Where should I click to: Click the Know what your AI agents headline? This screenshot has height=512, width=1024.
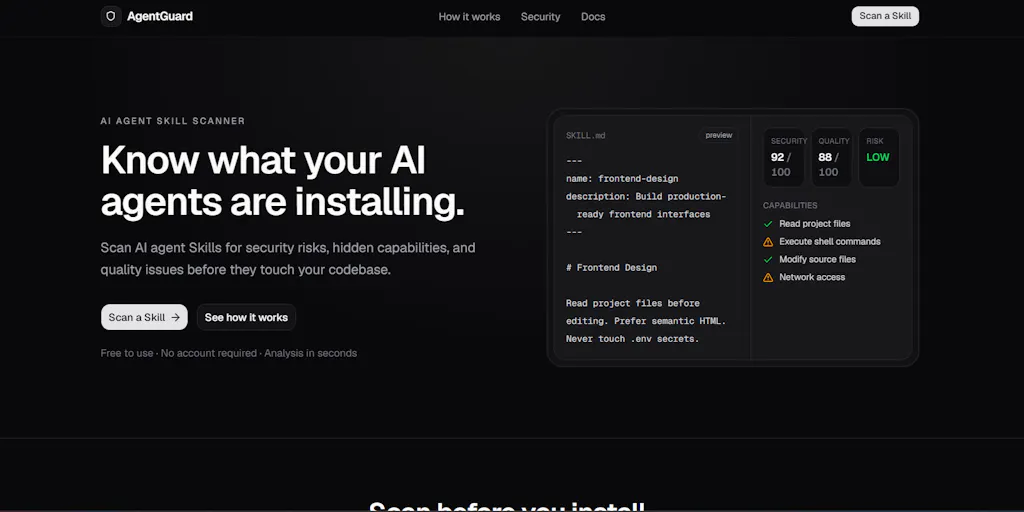pyautogui.click(x=283, y=181)
